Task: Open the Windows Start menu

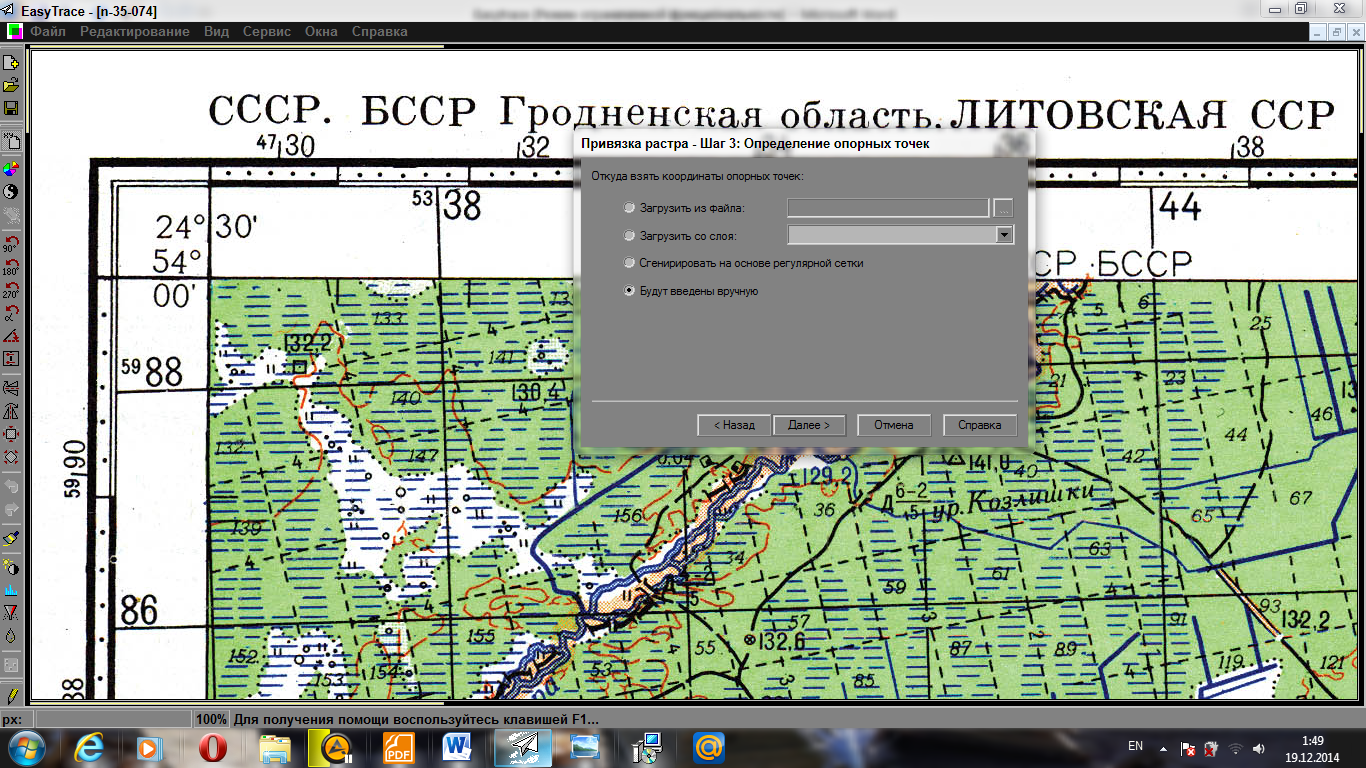Action: pos(26,747)
